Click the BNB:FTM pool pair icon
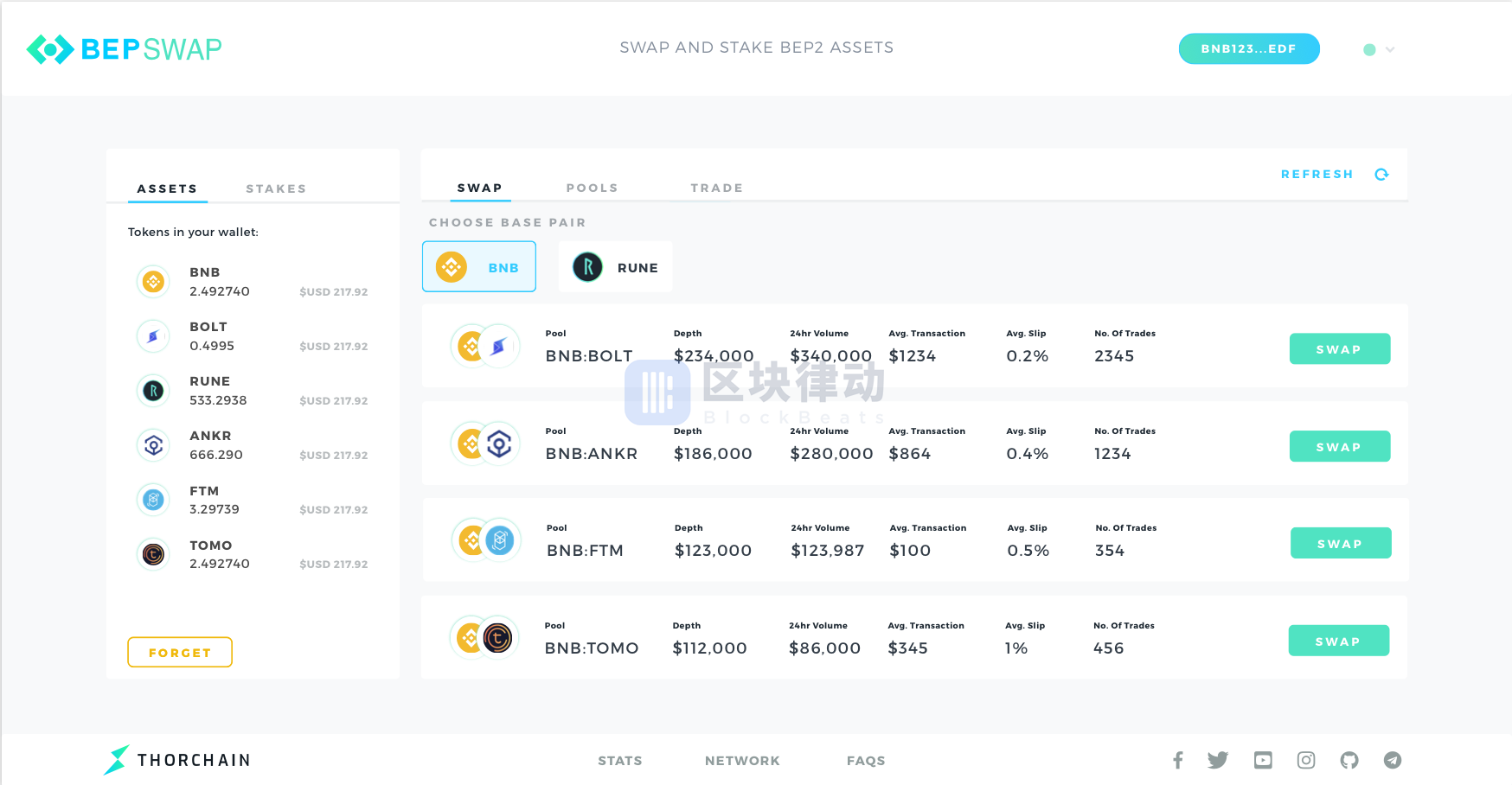Screen dimensions: 1512x785 pos(486,540)
